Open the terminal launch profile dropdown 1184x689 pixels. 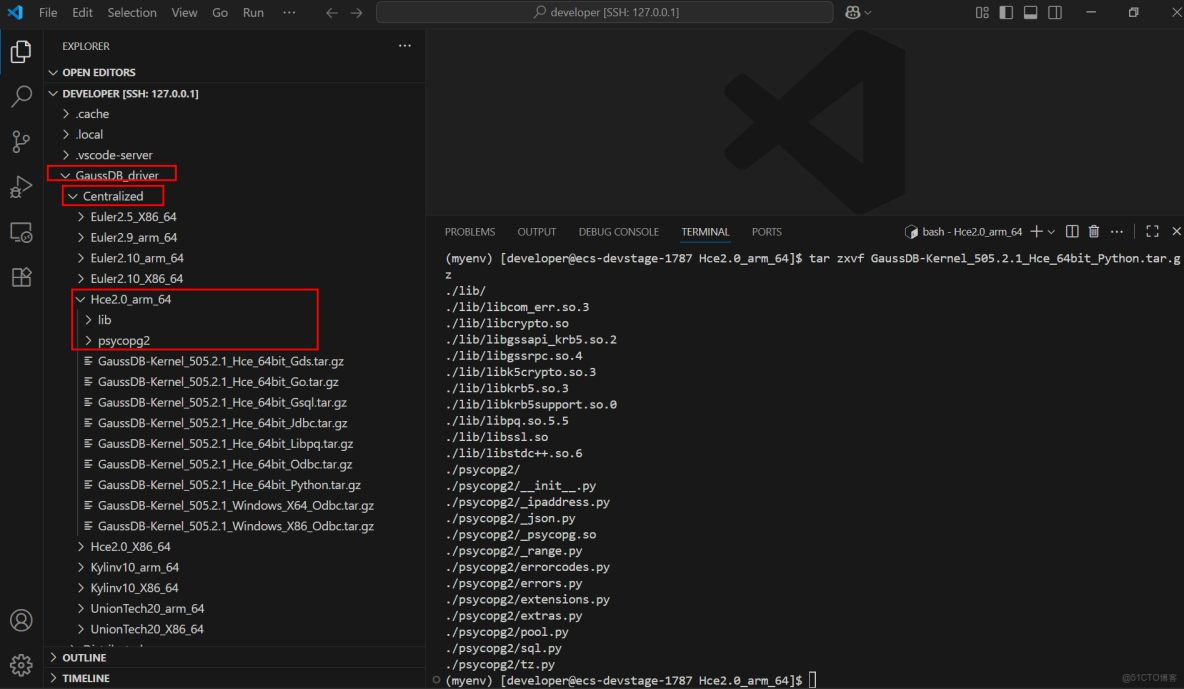pyautogui.click(x=1050, y=232)
